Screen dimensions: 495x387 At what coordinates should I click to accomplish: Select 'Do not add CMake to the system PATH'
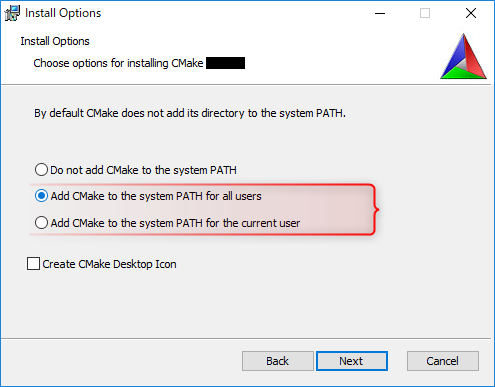[41, 170]
